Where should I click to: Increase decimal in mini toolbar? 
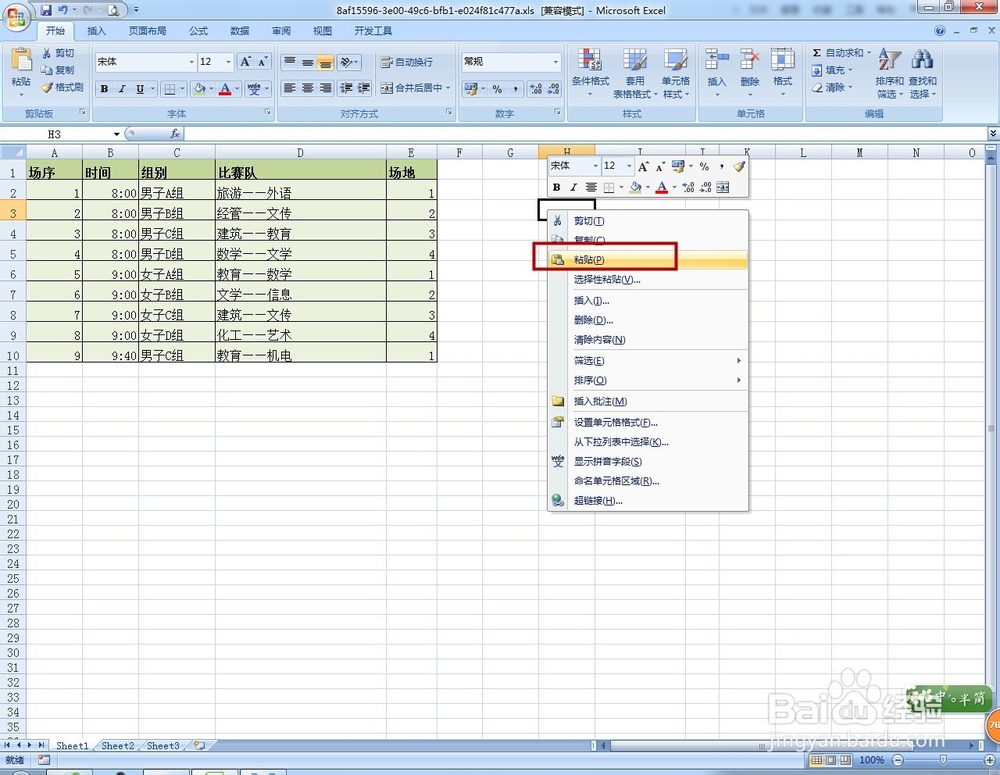click(x=688, y=187)
